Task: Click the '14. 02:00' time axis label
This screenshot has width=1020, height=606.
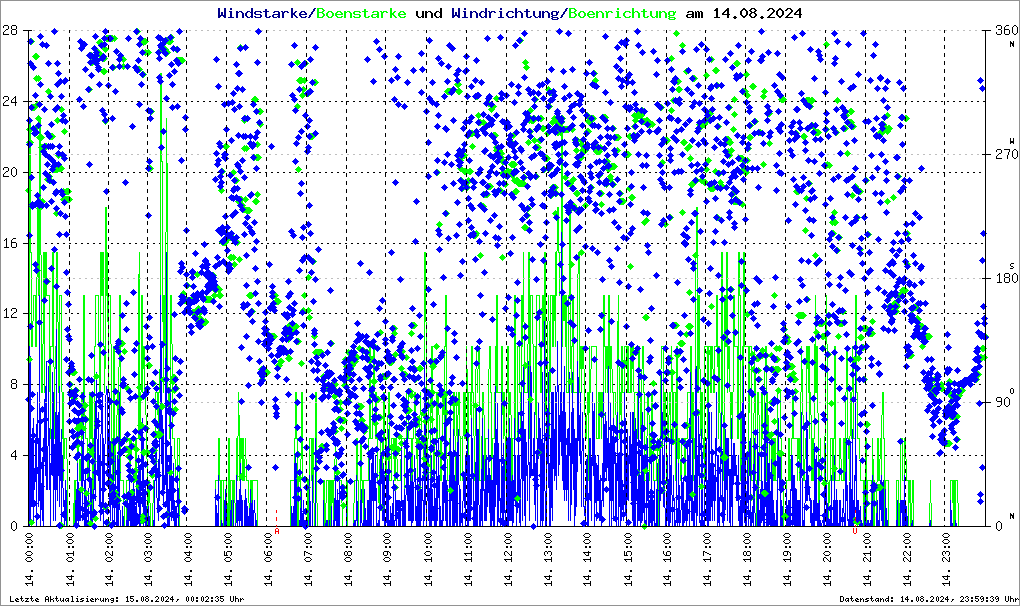Action: tap(109, 560)
